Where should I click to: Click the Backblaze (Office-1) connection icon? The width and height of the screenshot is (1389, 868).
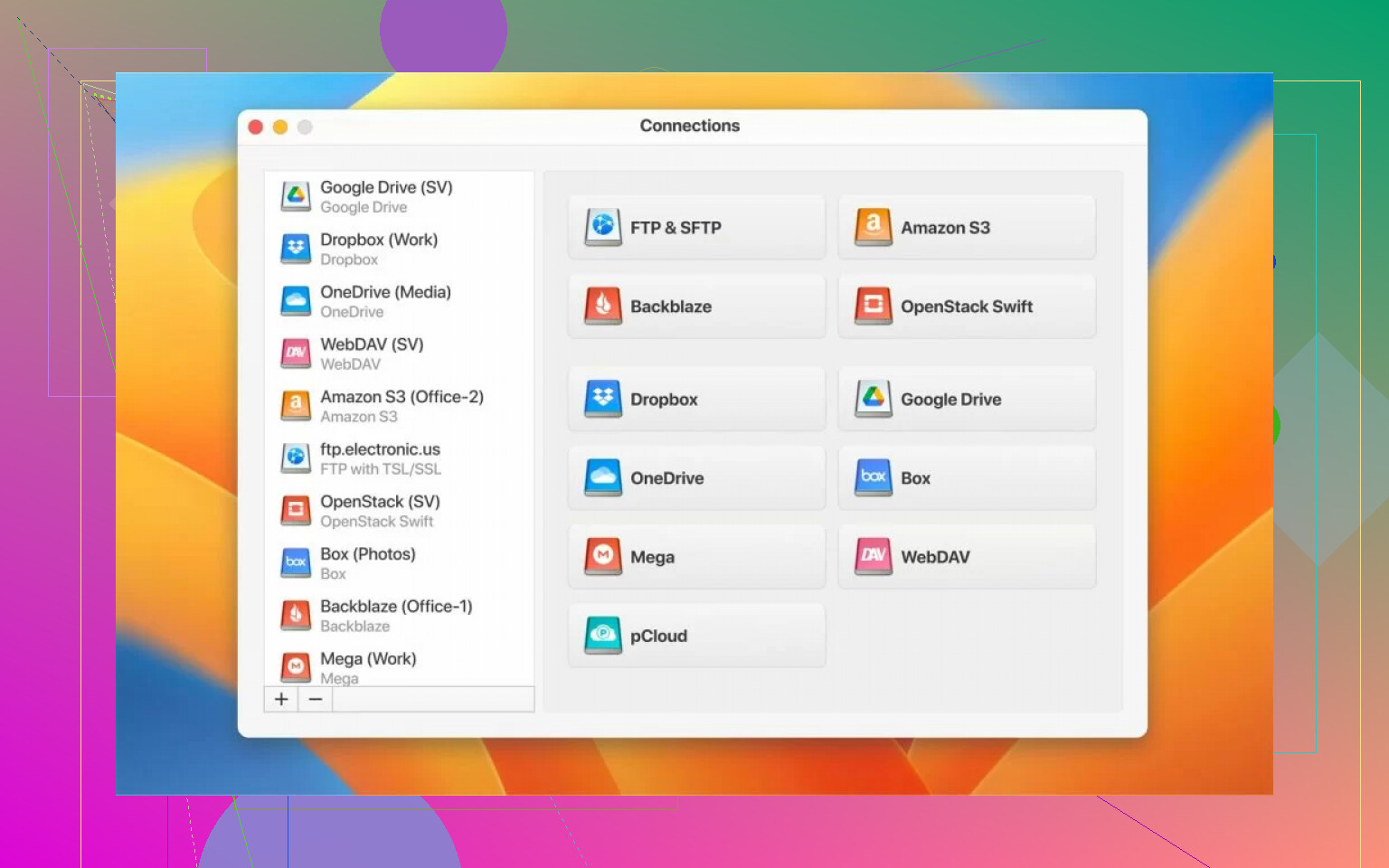coord(296,616)
